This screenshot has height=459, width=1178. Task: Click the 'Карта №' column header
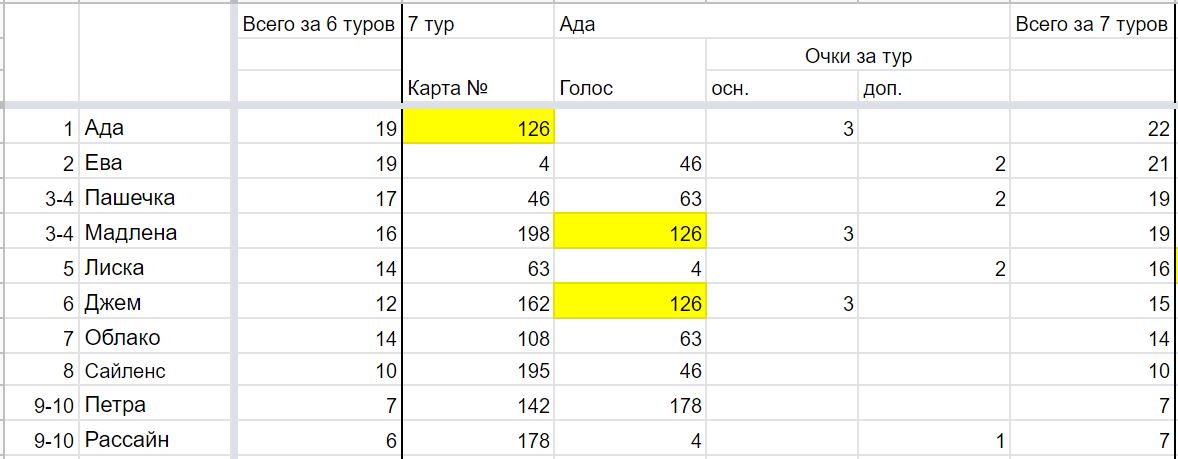coord(479,88)
